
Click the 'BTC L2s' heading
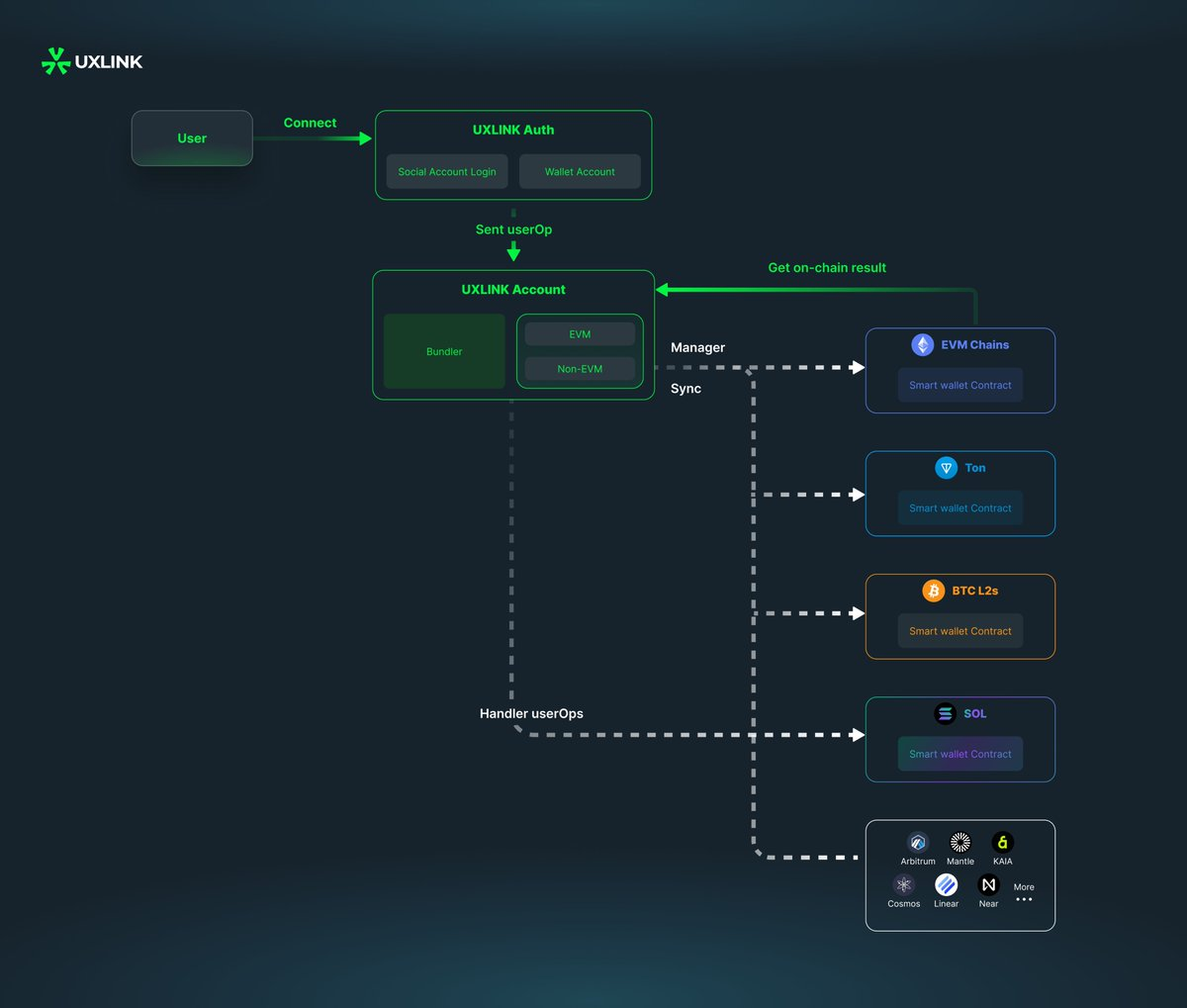975,591
